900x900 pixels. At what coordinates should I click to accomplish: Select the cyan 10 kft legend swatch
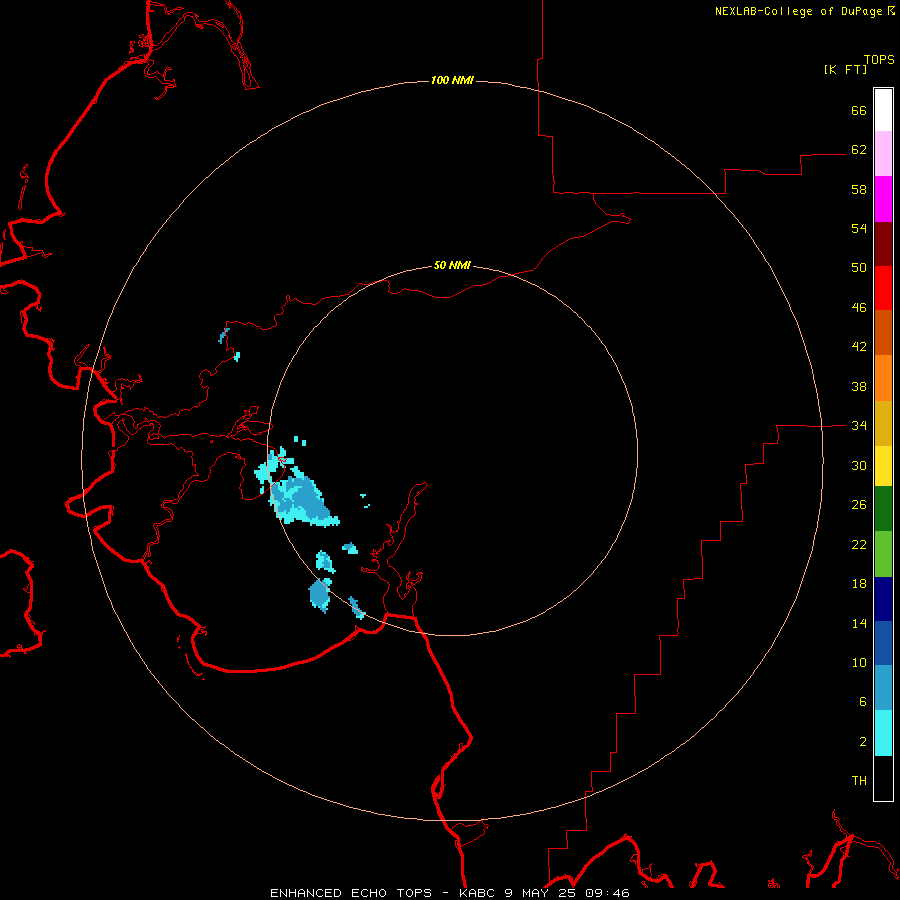(x=883, y=733)
